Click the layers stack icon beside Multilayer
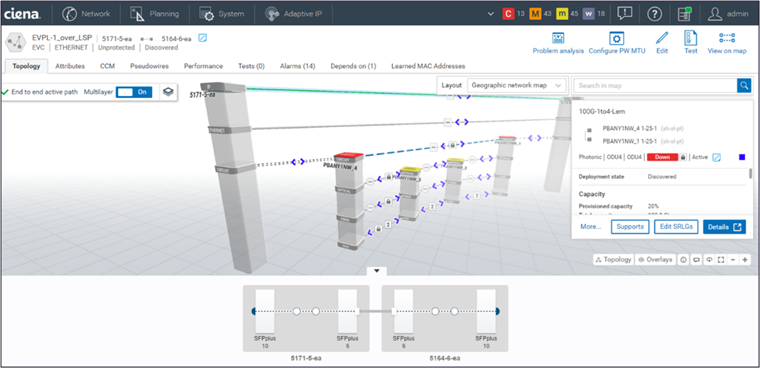The height and width of the screenshot is (368, 760). point(168,92)
